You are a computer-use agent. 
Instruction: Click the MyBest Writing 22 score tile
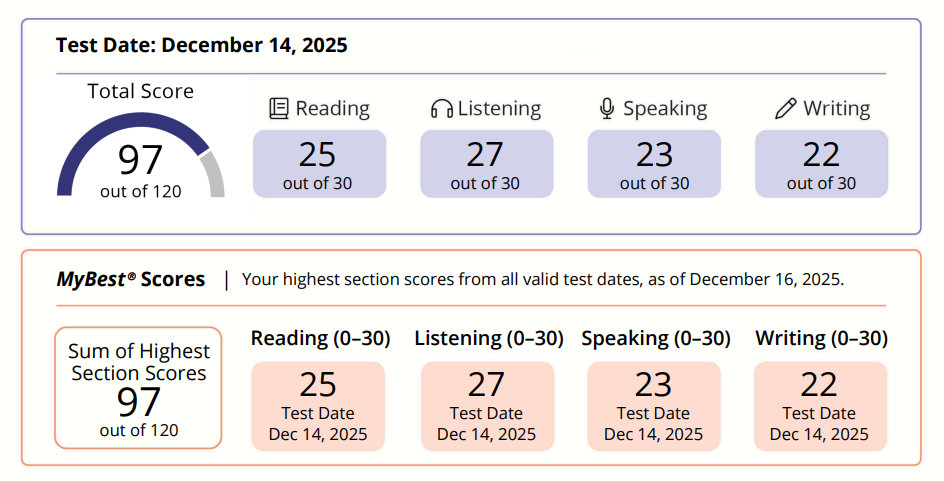coord(821,406)
